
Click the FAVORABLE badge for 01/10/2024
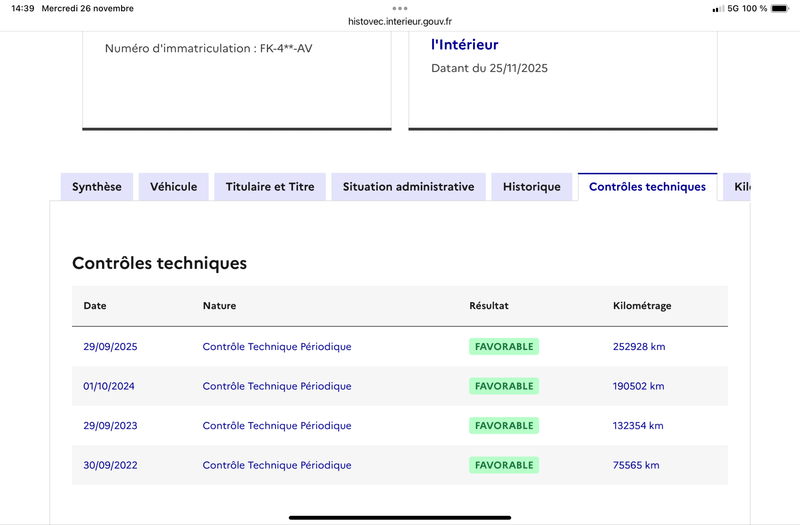[x=504, y=386]
